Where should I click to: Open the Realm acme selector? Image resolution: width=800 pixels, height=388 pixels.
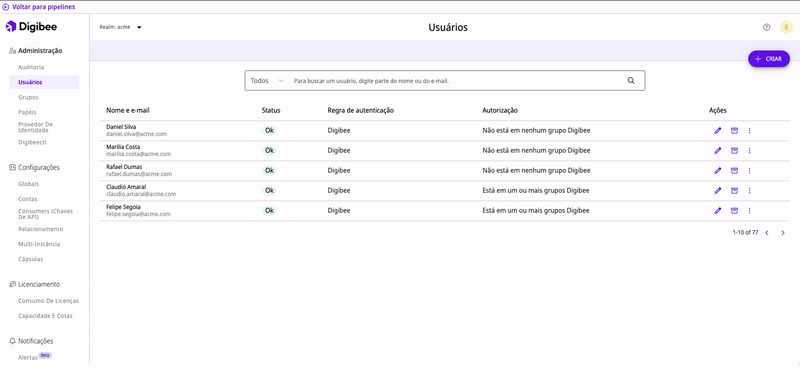click(120, 28)
